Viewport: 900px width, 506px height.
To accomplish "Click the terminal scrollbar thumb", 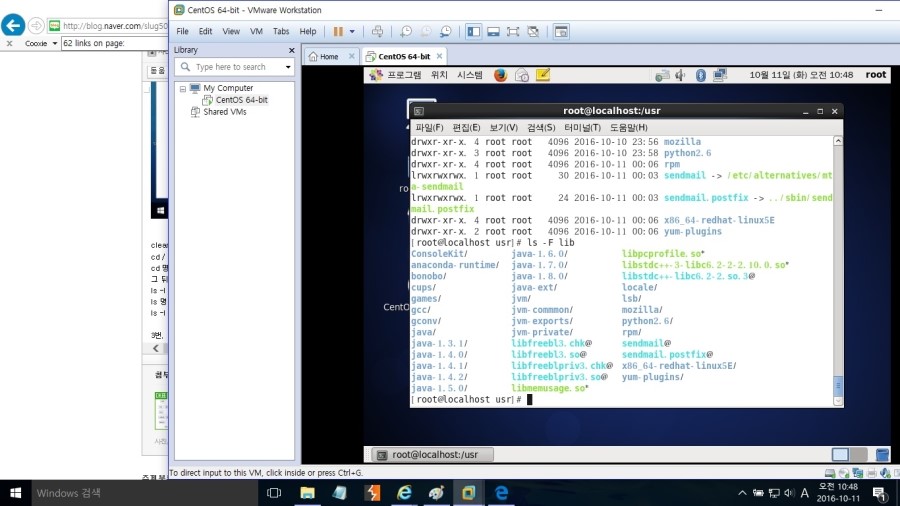I will [838, 384].
